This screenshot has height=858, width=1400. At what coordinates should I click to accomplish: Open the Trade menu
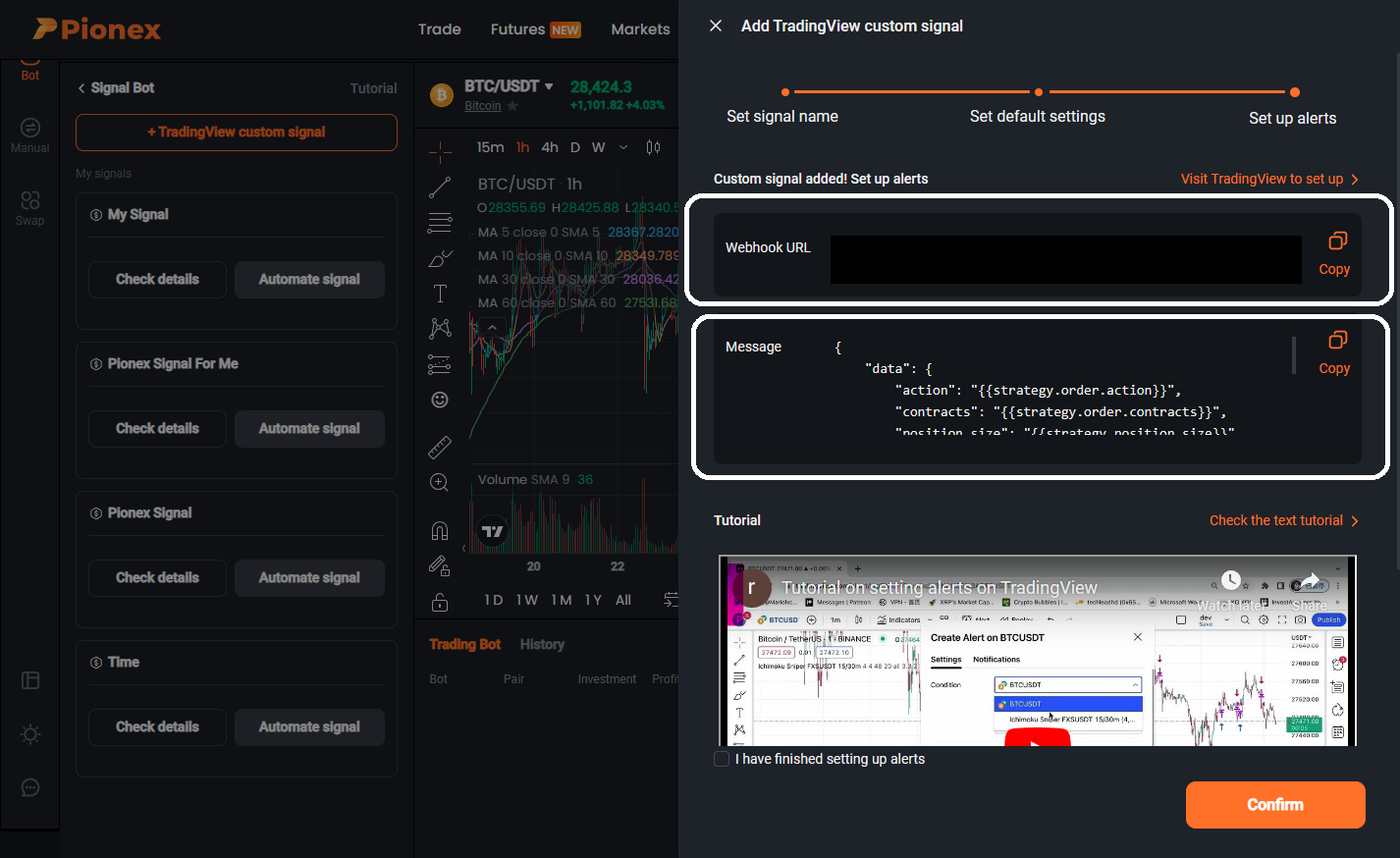click(x=439, y=29)
